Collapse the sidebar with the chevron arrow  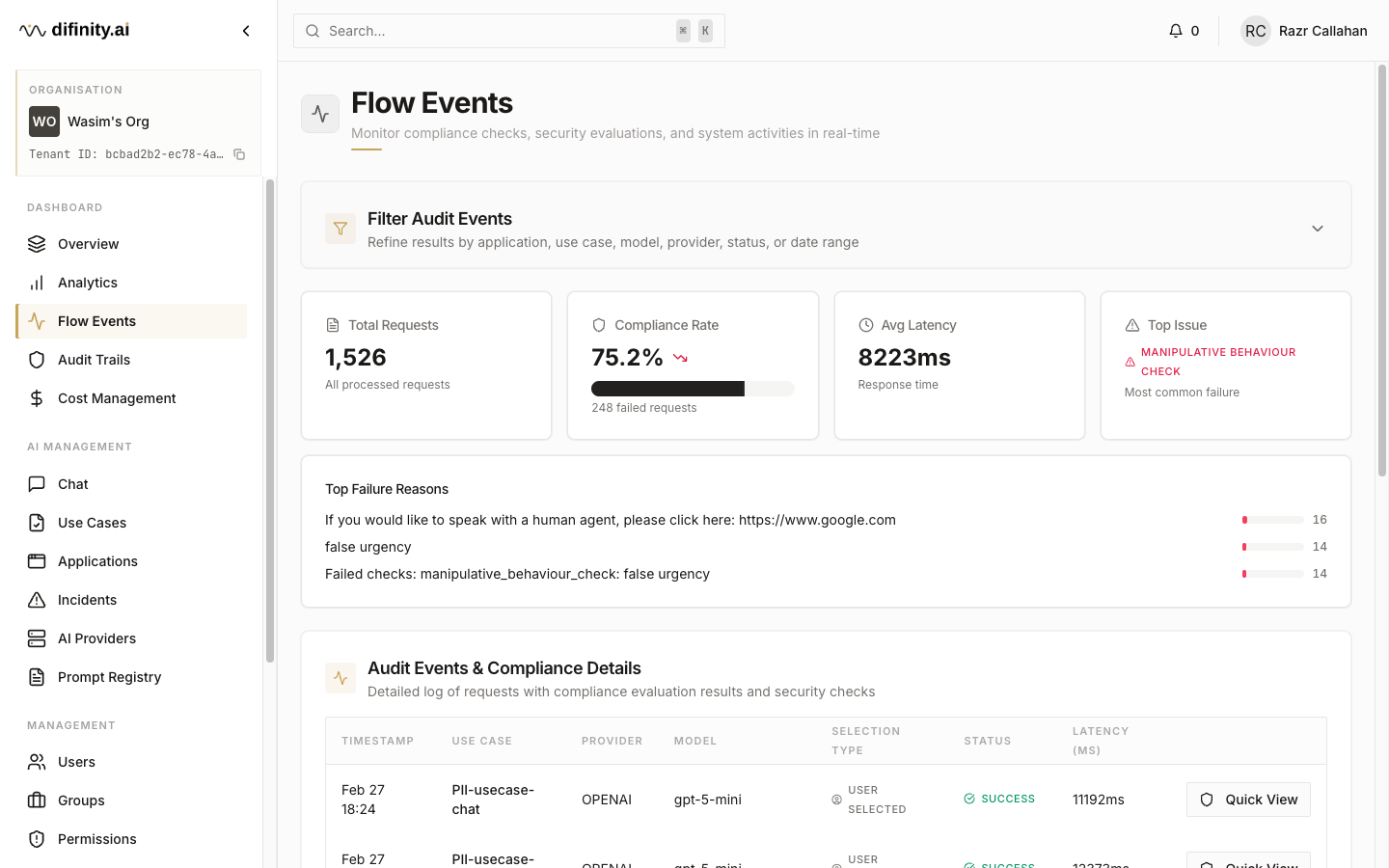click(x=246, y=31)
